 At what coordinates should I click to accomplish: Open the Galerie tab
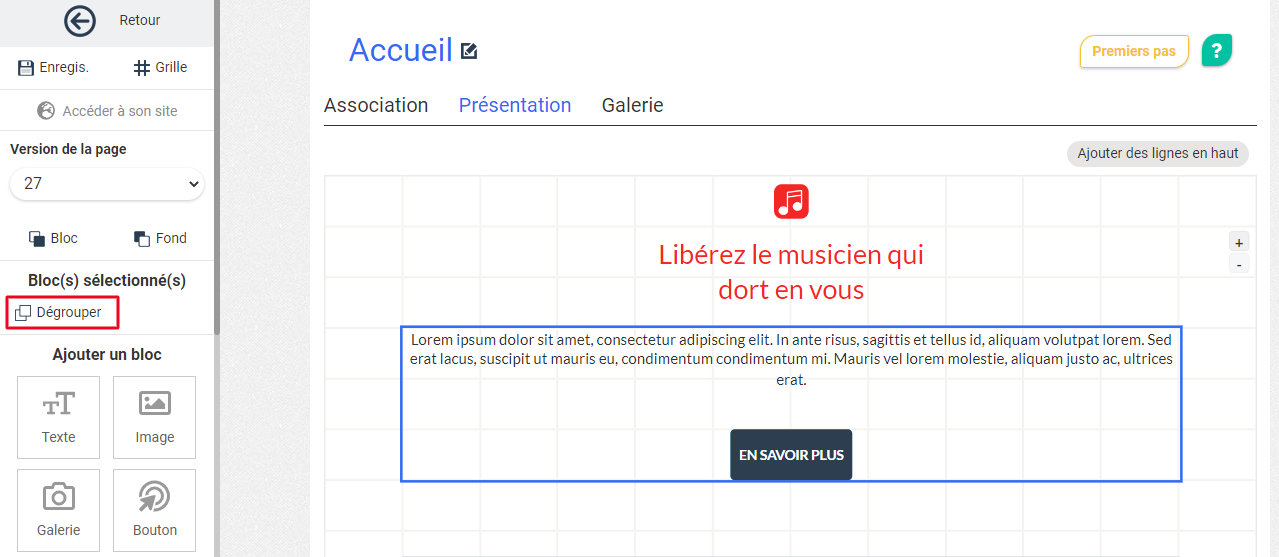coord(632,105)
